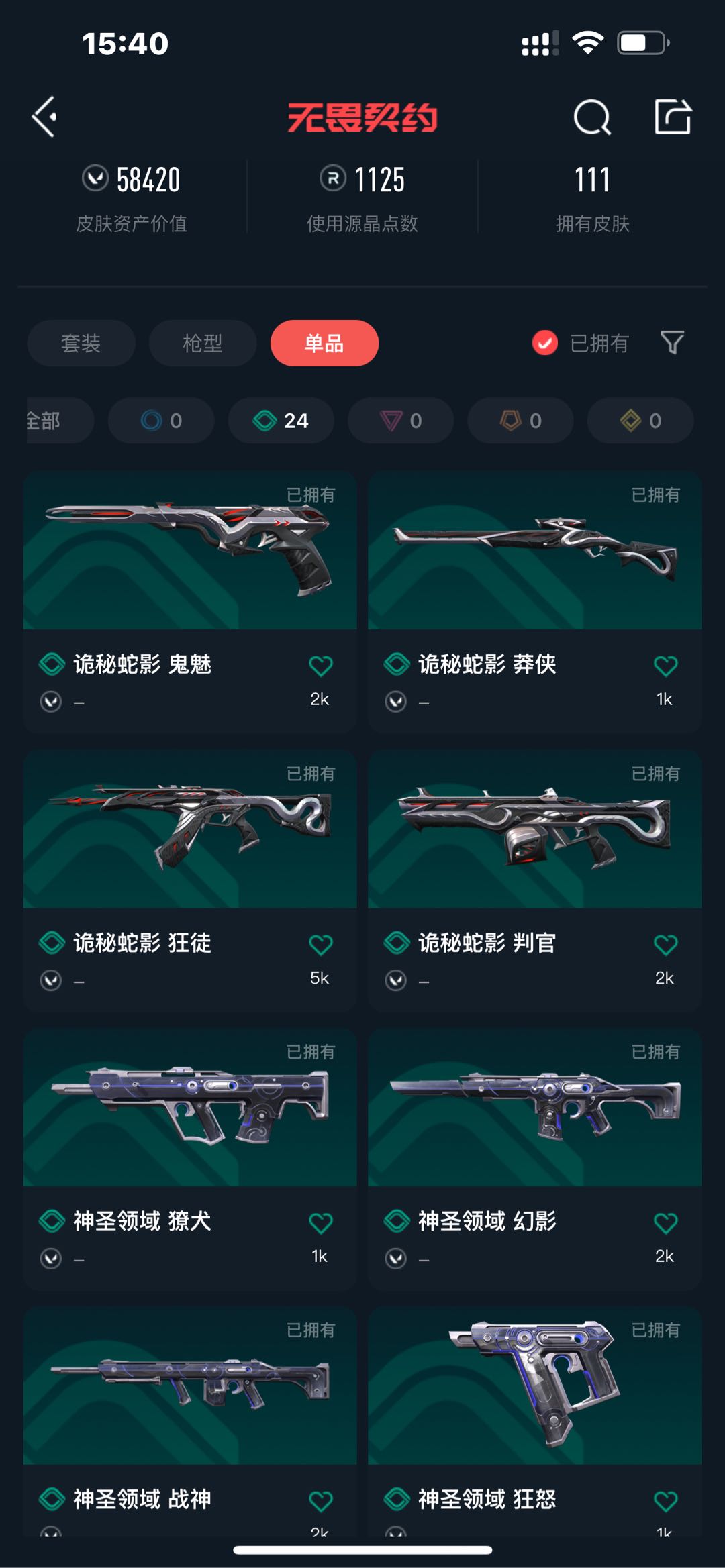Open the 诡秘蛇影 判官 skin thumbnail
The image size is (725, 1568).
click(534, 829)
